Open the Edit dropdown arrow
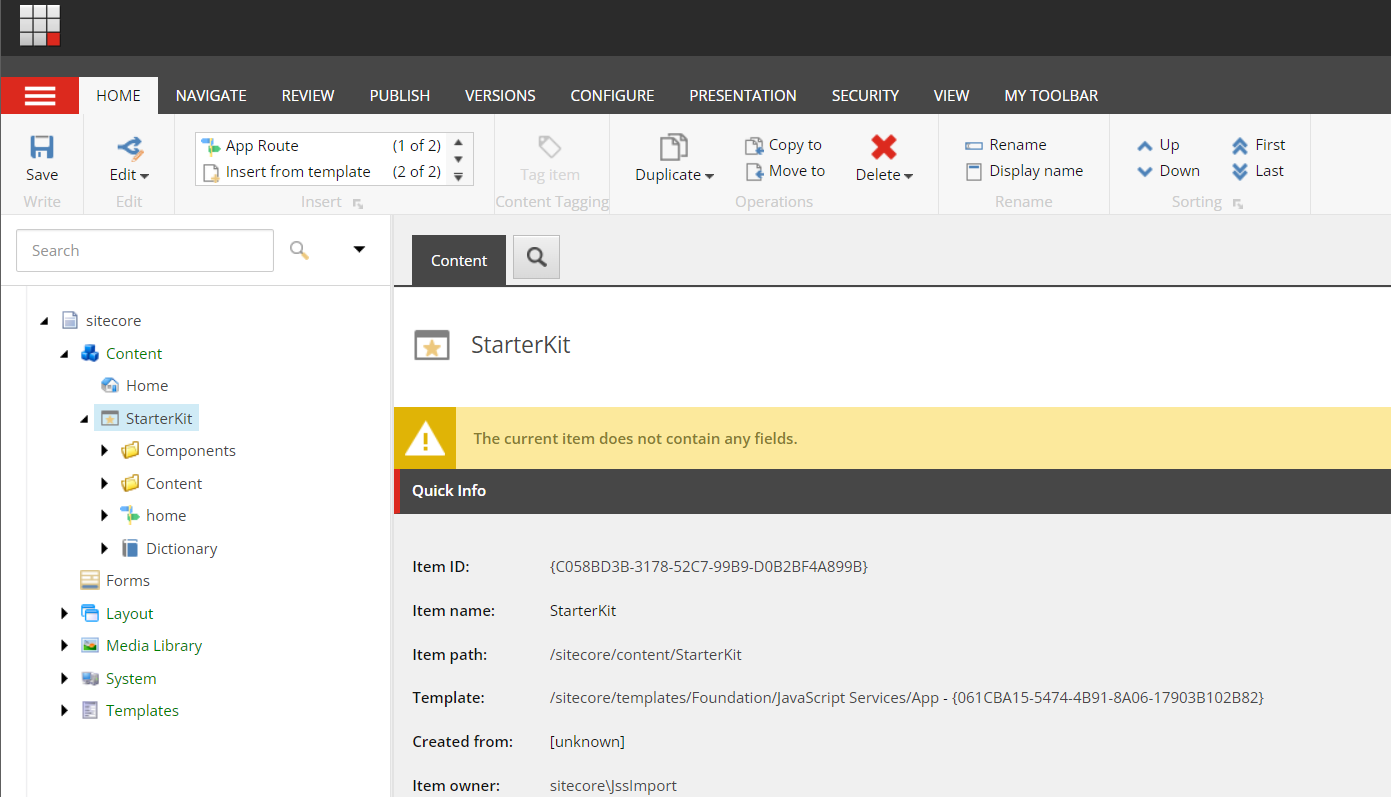This screenshot has height=797, width=1391. [144, 176]
